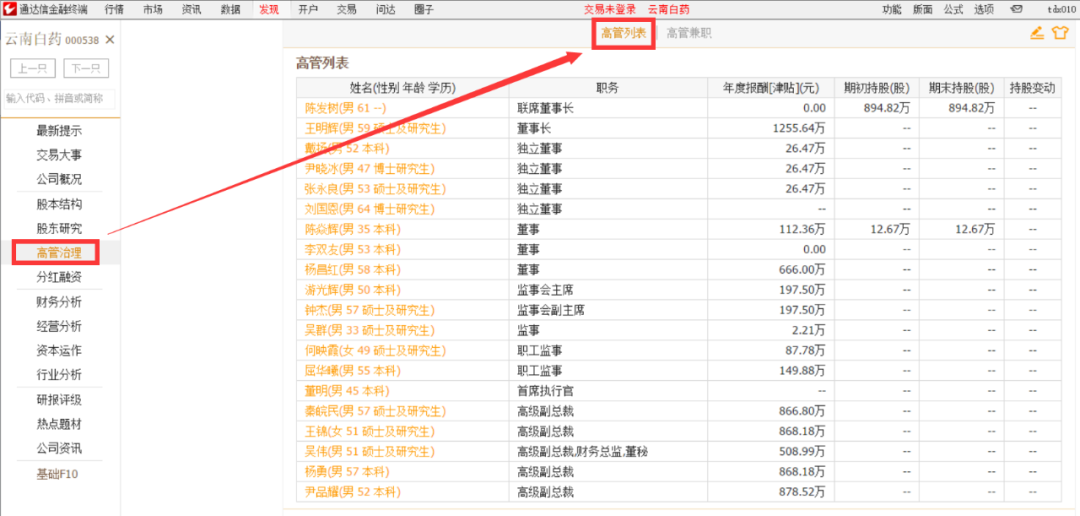
Task: Open executive 张永良 profile link
Action: 375,189
